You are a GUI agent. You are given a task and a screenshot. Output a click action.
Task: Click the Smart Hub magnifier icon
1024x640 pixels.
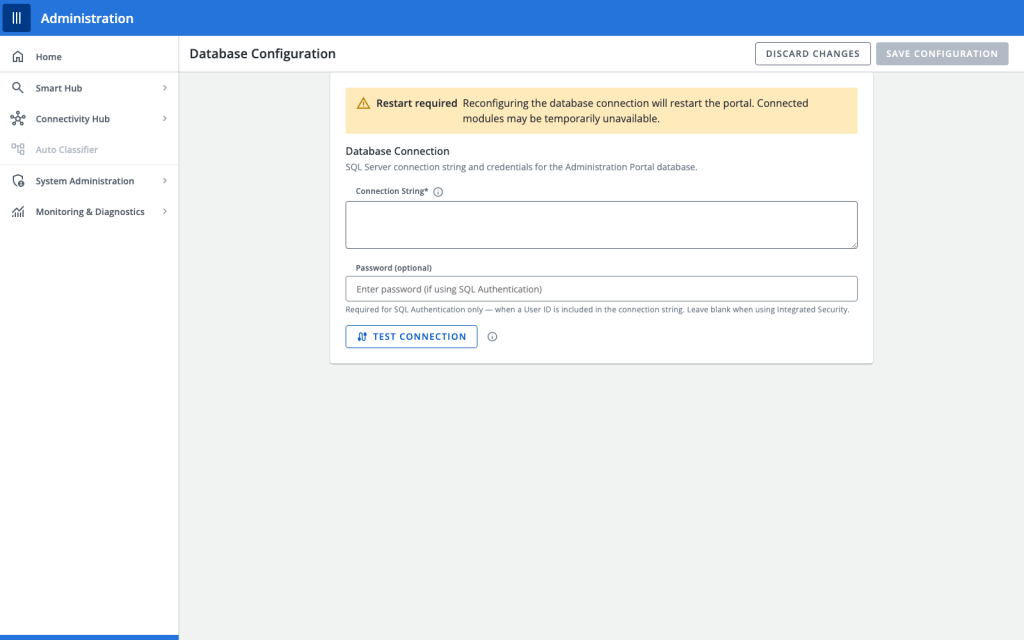click(x=18, y=88)
